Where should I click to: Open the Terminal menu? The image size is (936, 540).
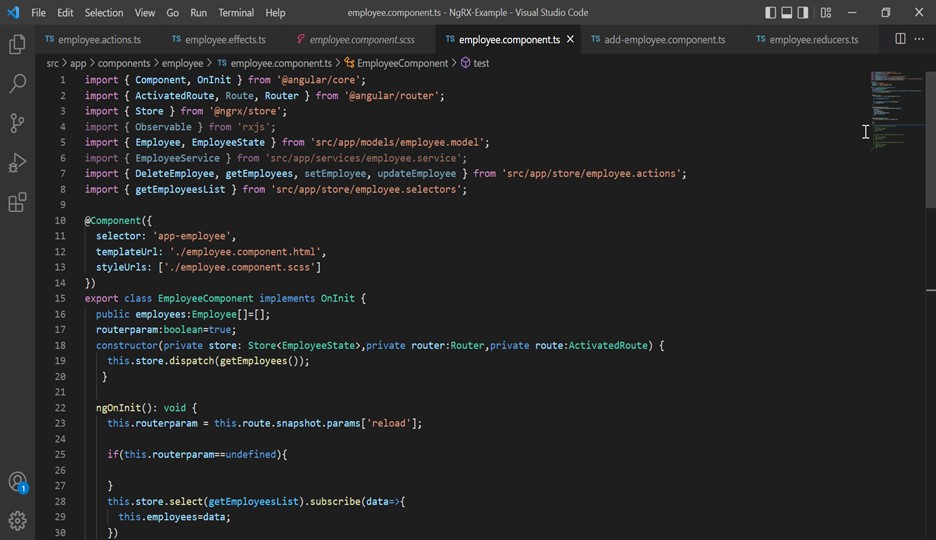(x=236, y=13)
